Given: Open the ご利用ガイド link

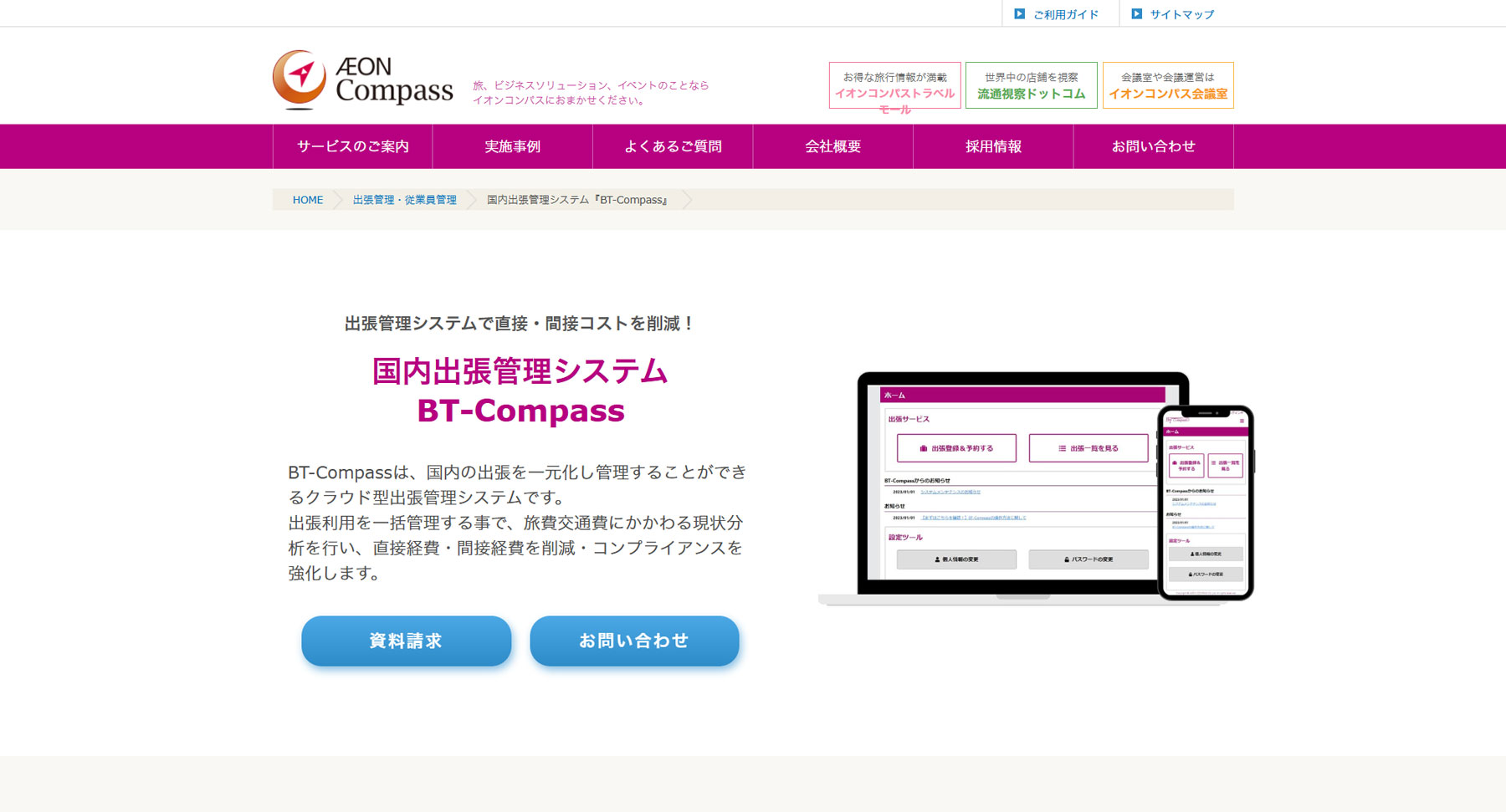Looking at the screenshot, I should pos(1065,14).
